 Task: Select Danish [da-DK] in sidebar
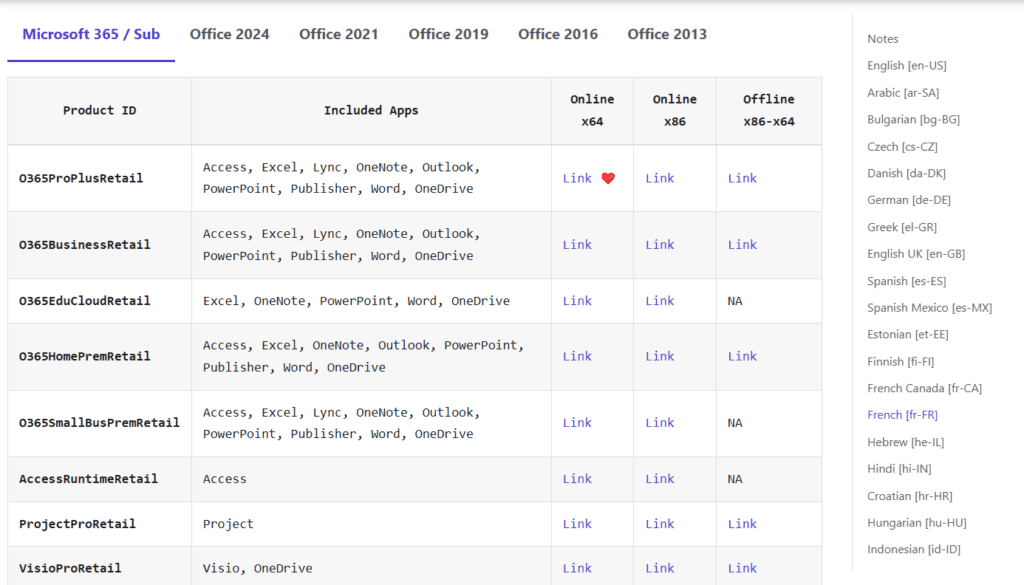click(x=906, y=173)
